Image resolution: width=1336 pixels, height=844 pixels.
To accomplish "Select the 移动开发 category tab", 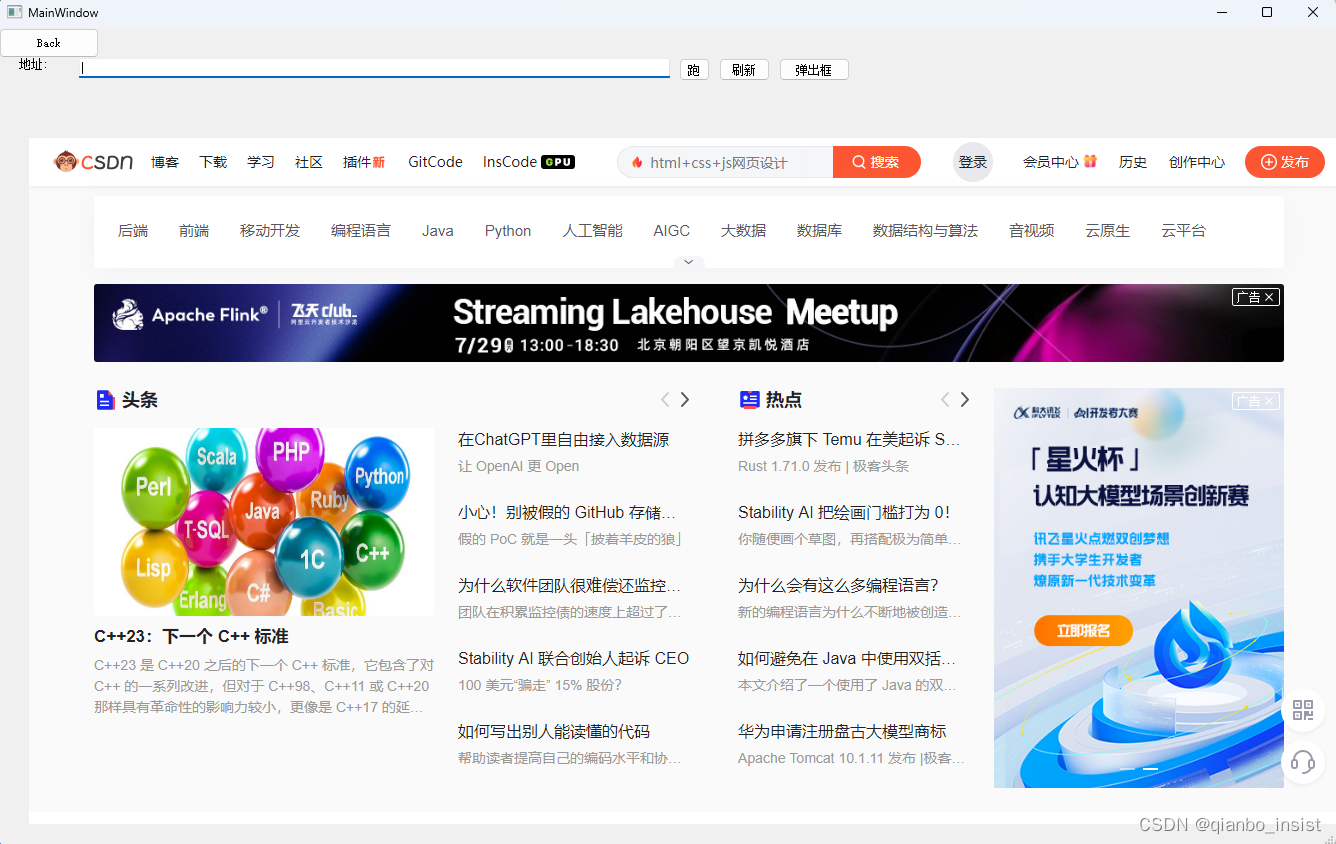I will pyautogui.click(x=270, y=231).
